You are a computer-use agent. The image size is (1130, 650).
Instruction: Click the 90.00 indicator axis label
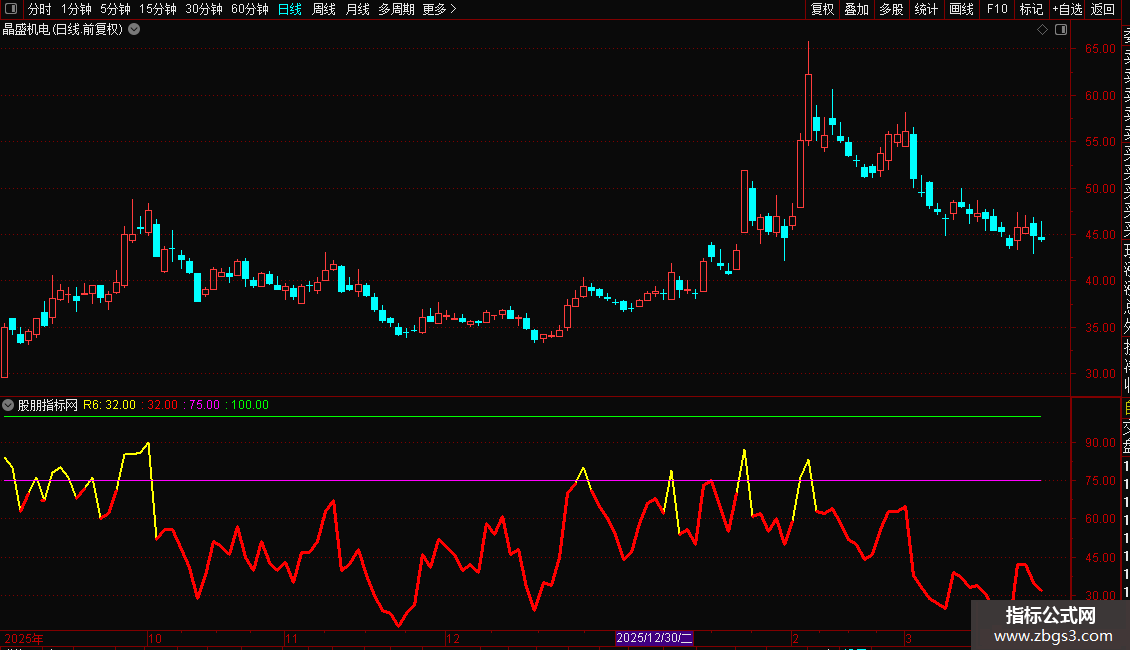(x=1100, y=443)
